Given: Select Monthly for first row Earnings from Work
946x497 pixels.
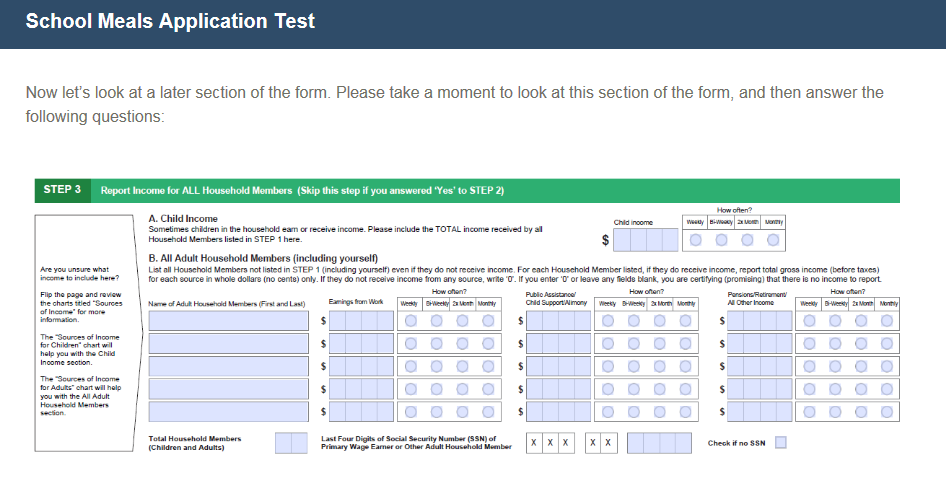Looking at the screenshot, I should [487, 321].
